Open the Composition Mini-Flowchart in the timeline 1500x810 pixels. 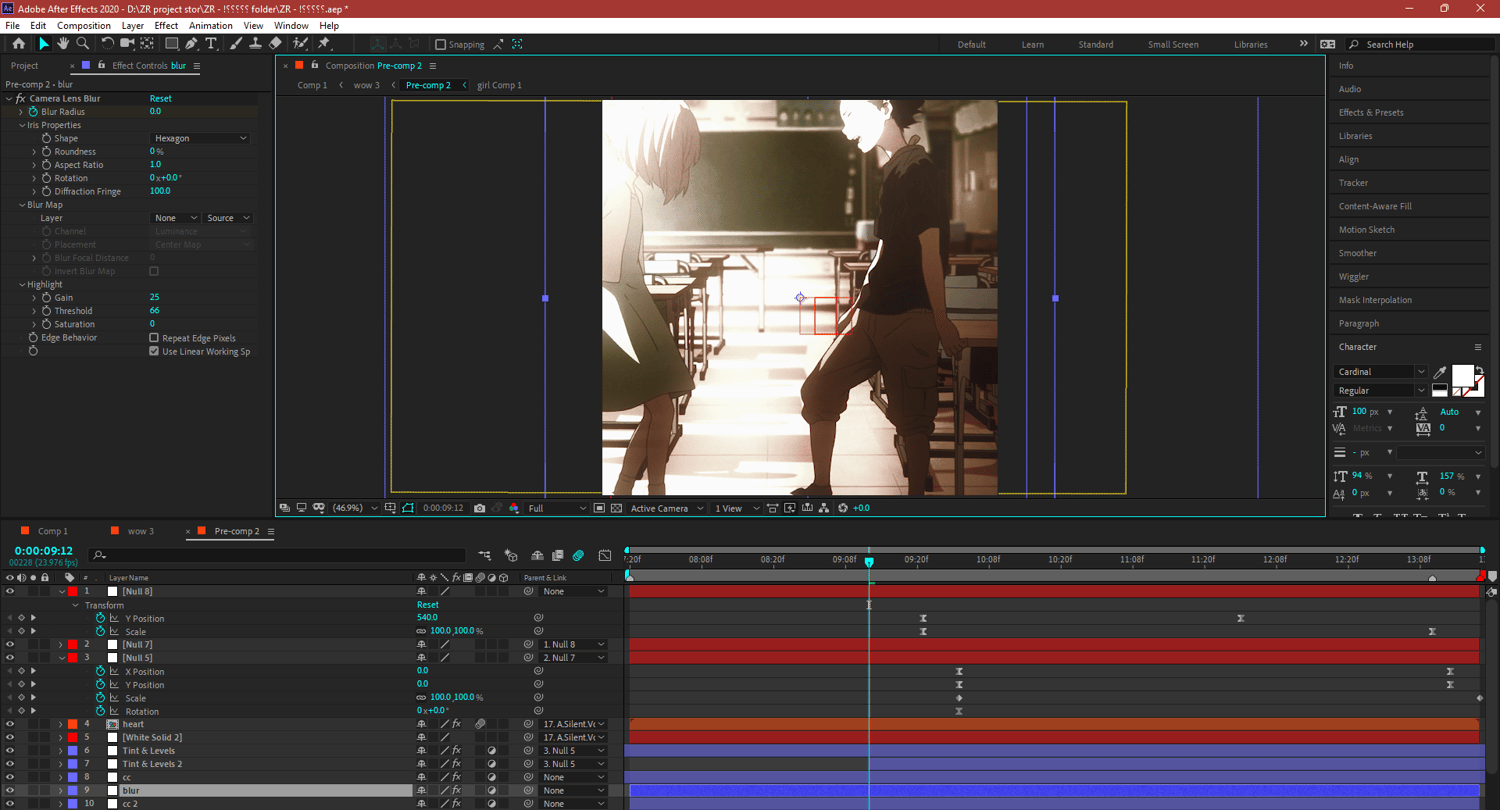485,555
